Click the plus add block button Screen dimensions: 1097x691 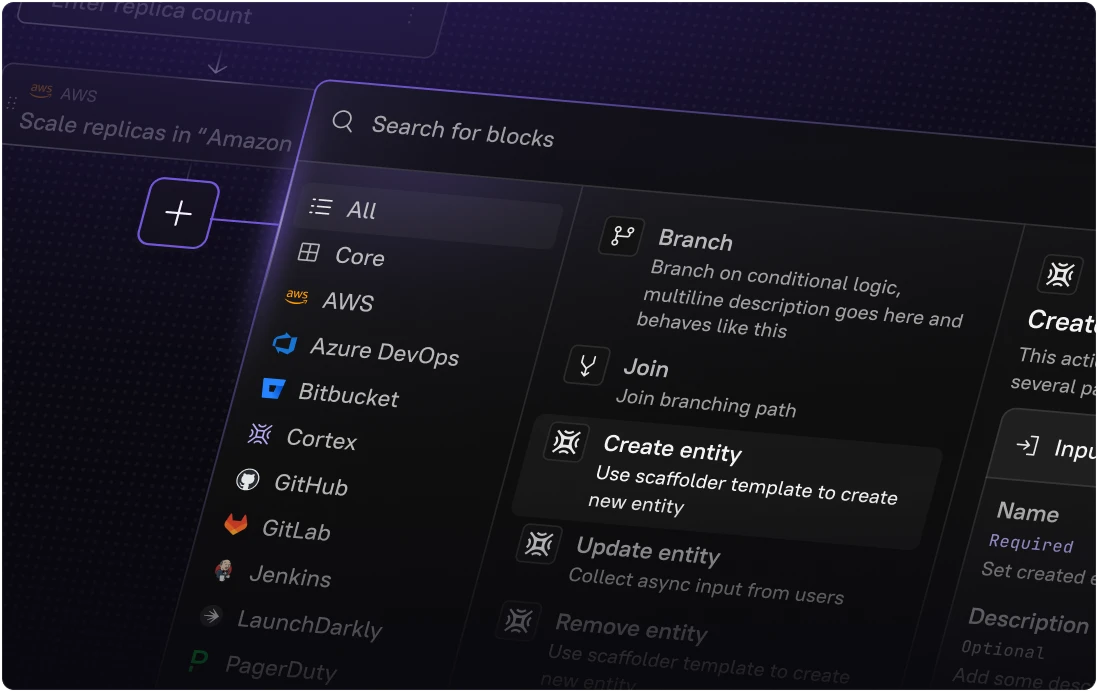pyautogui.click(x=178, y=213)
